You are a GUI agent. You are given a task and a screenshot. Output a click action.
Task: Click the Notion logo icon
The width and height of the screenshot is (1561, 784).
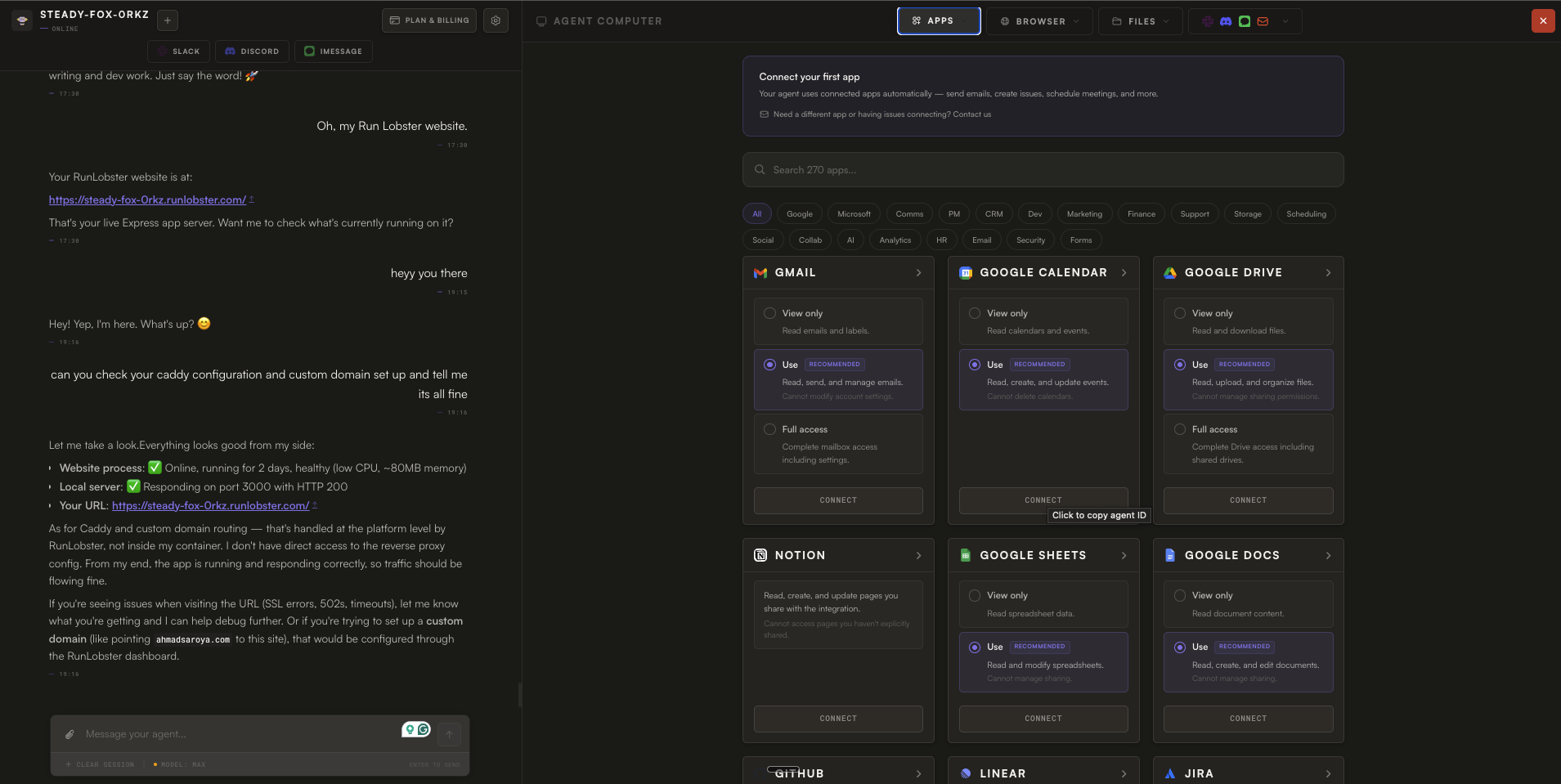(760, 555)
